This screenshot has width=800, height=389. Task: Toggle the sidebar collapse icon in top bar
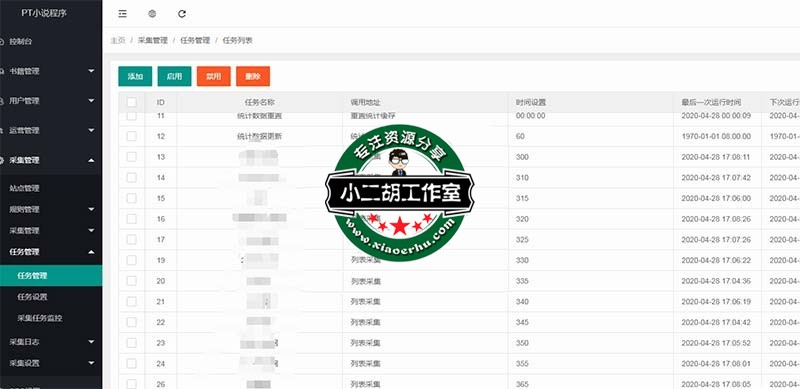(122, 14)
